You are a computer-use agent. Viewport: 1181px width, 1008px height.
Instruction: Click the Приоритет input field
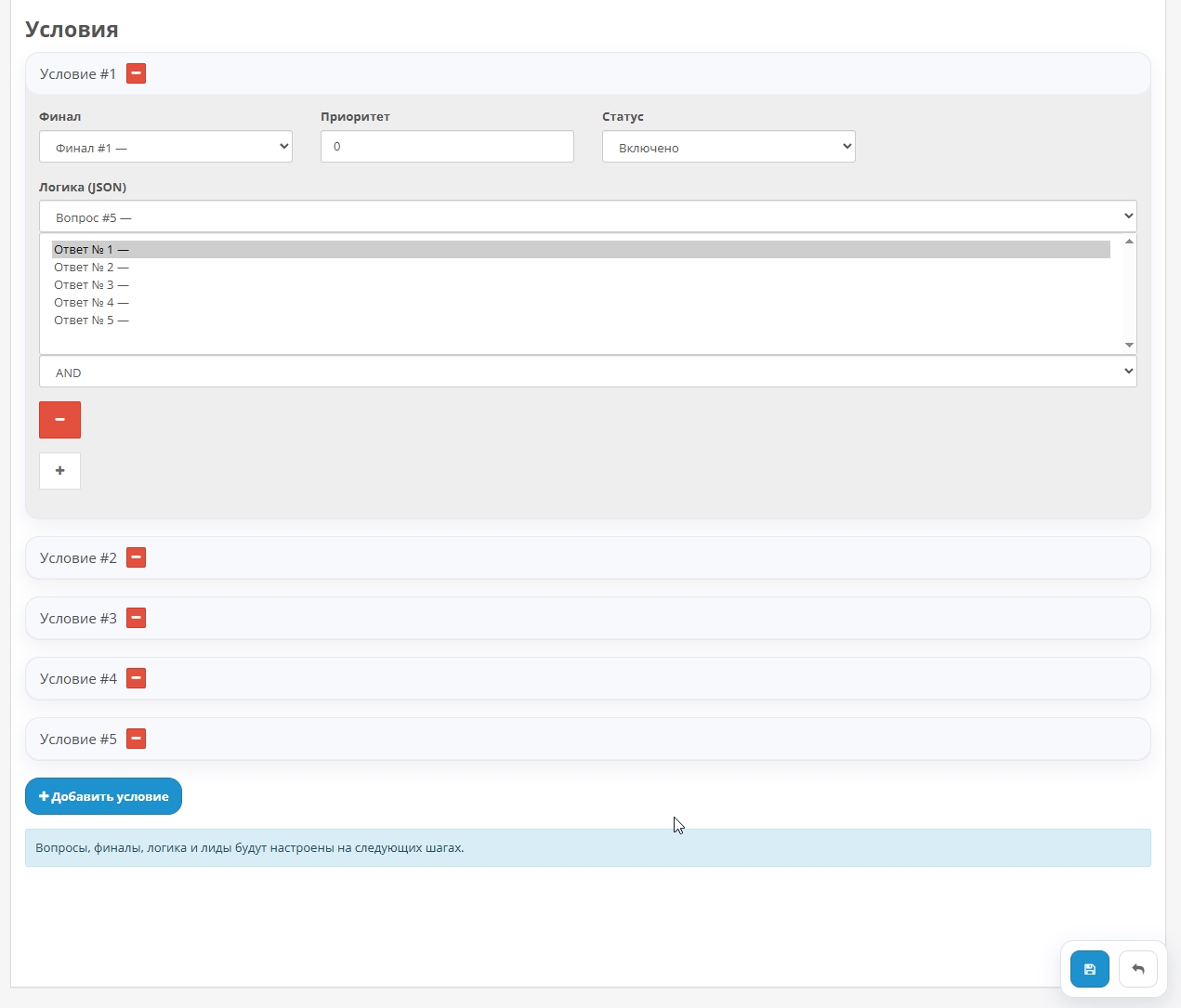[x=447, y=147]
